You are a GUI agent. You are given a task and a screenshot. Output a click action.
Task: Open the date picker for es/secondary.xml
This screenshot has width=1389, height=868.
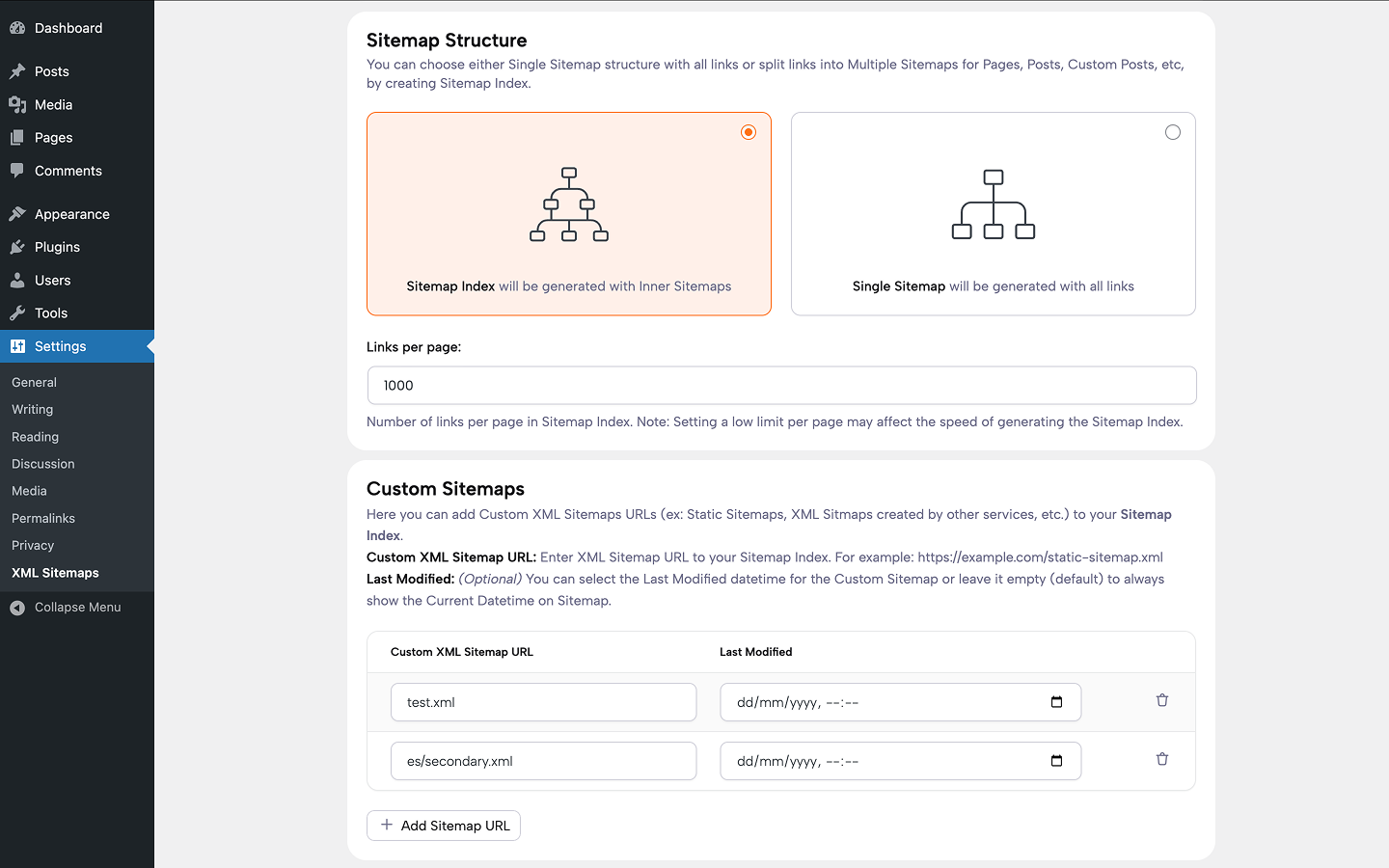click(1058, 761)
